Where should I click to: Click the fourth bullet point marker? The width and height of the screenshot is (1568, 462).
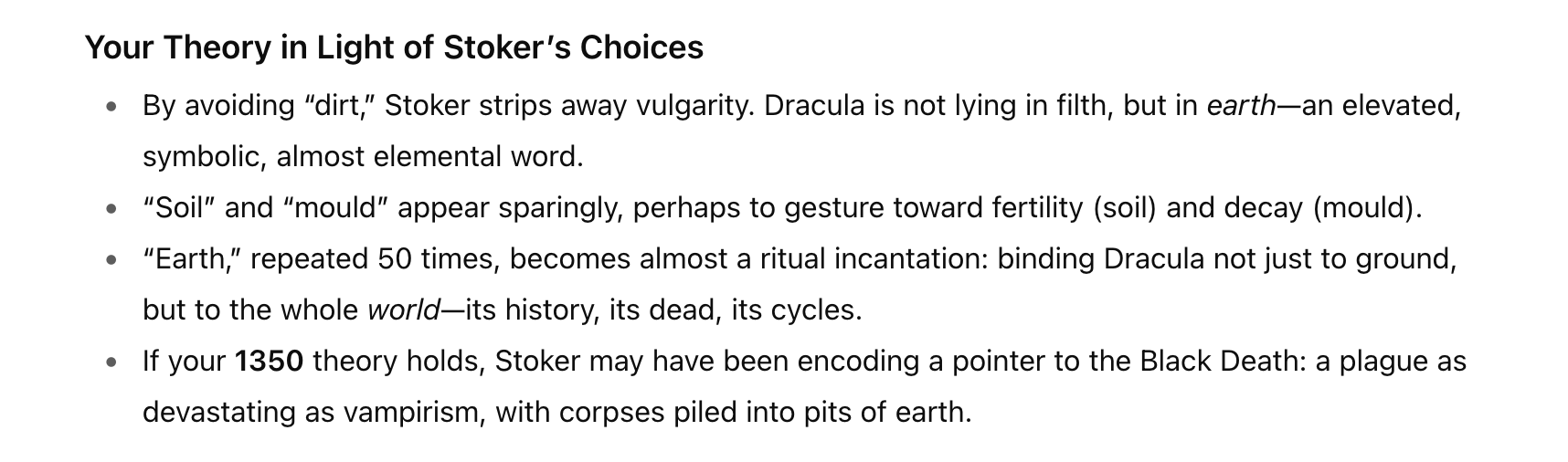(111, 362)
